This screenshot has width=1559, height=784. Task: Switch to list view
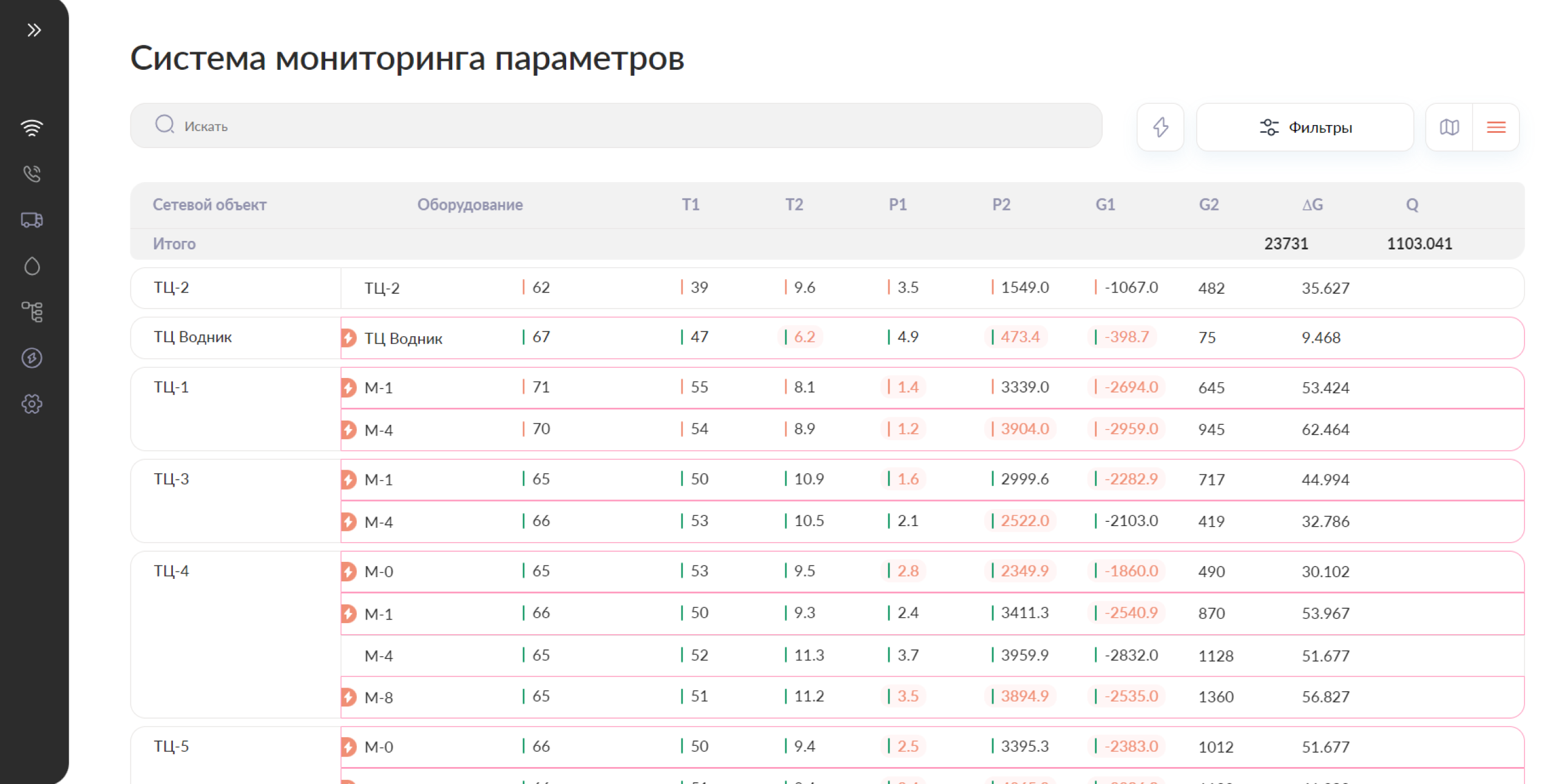click(x=1496, y=127)
